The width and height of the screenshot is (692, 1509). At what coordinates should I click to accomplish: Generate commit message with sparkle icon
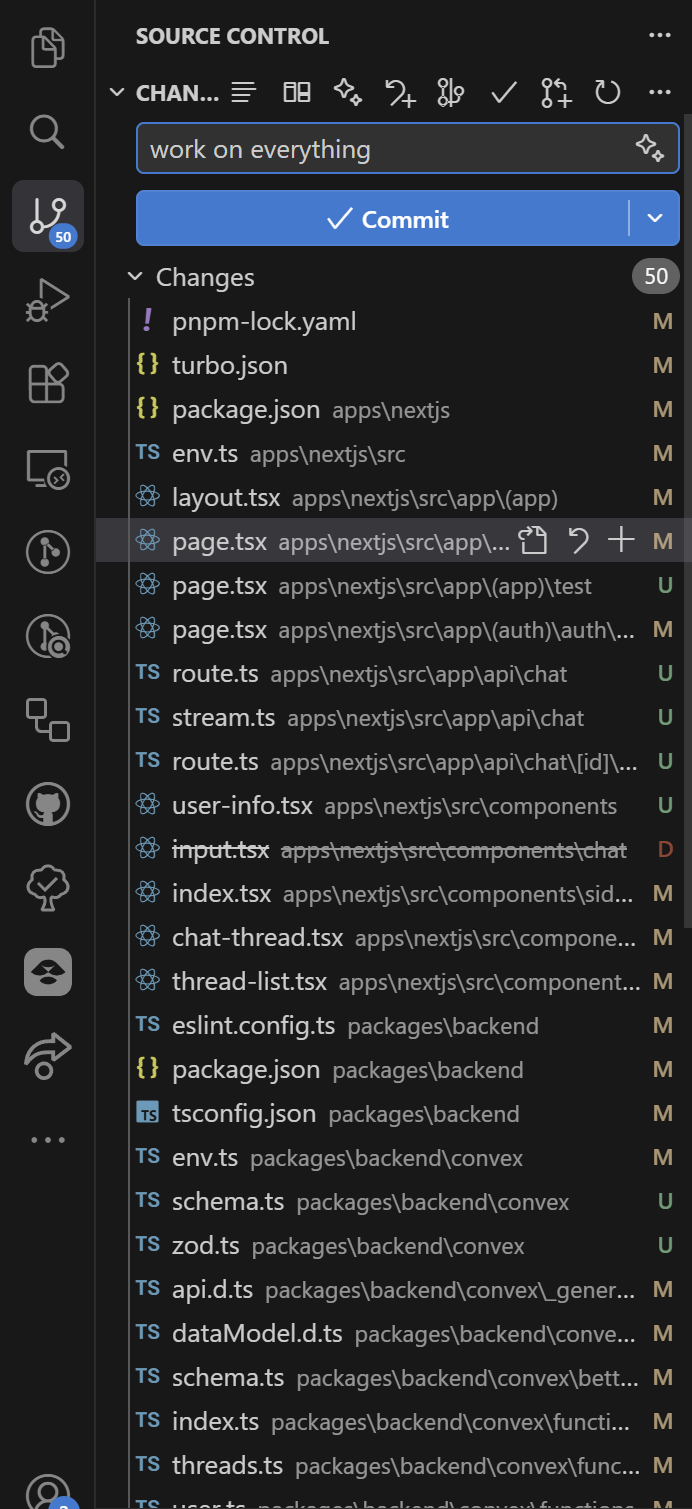649,149
